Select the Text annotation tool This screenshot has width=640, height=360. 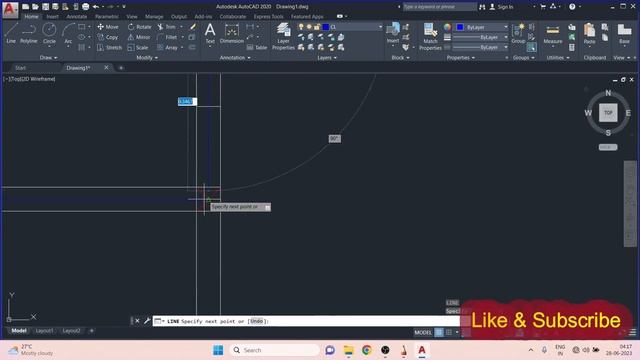[210, 33]
